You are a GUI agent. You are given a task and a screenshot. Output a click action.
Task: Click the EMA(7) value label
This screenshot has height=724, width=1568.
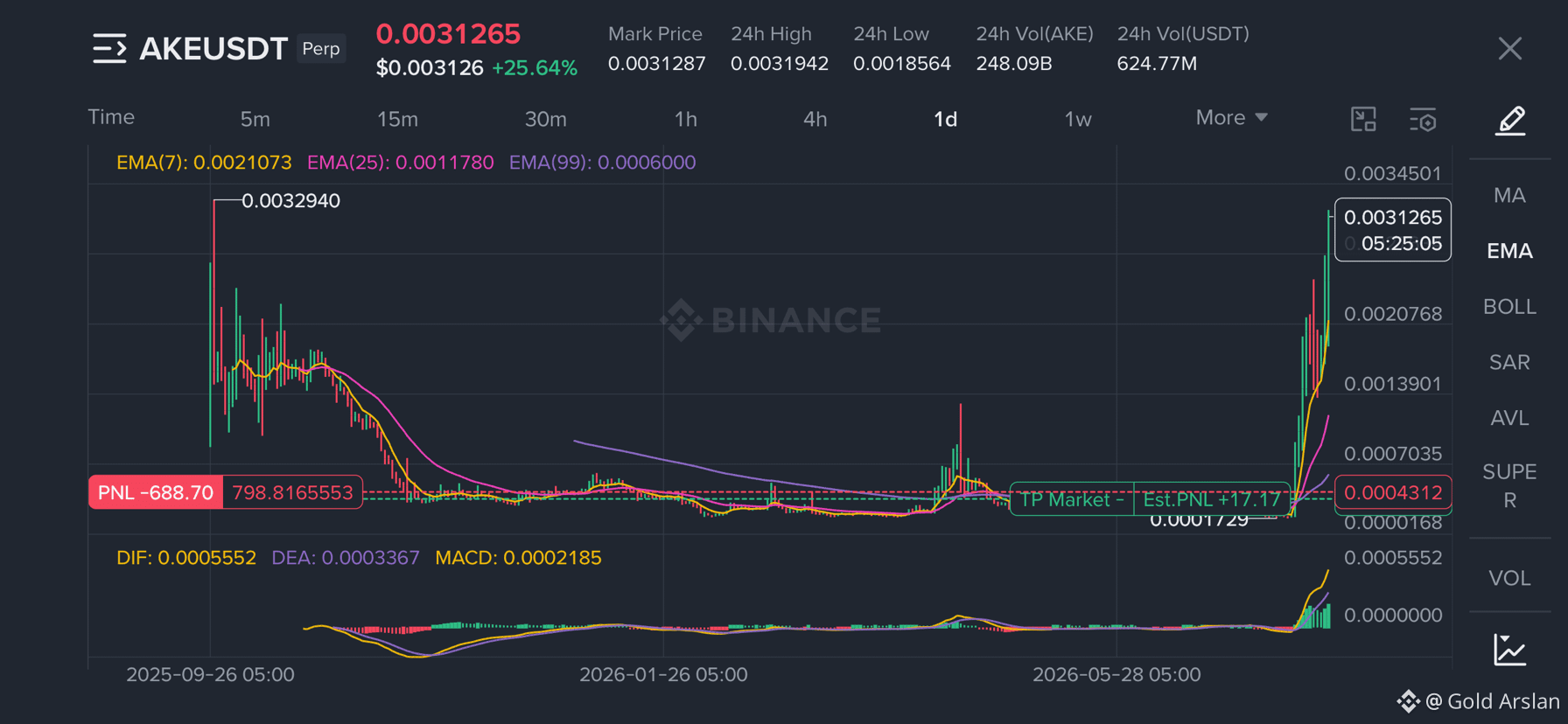click(x=204, y=163)
